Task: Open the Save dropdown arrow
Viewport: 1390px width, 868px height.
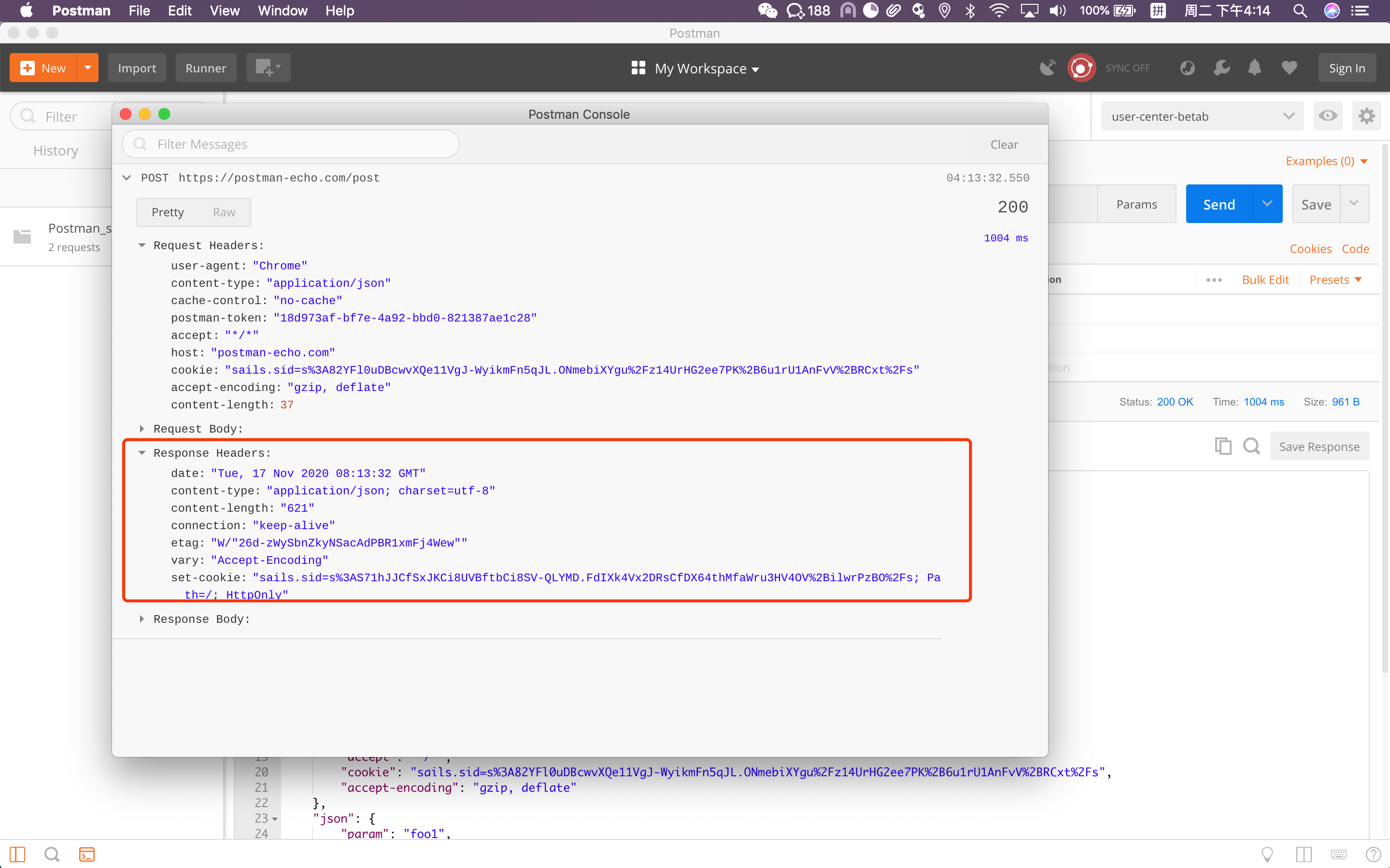Action: 1354,204
